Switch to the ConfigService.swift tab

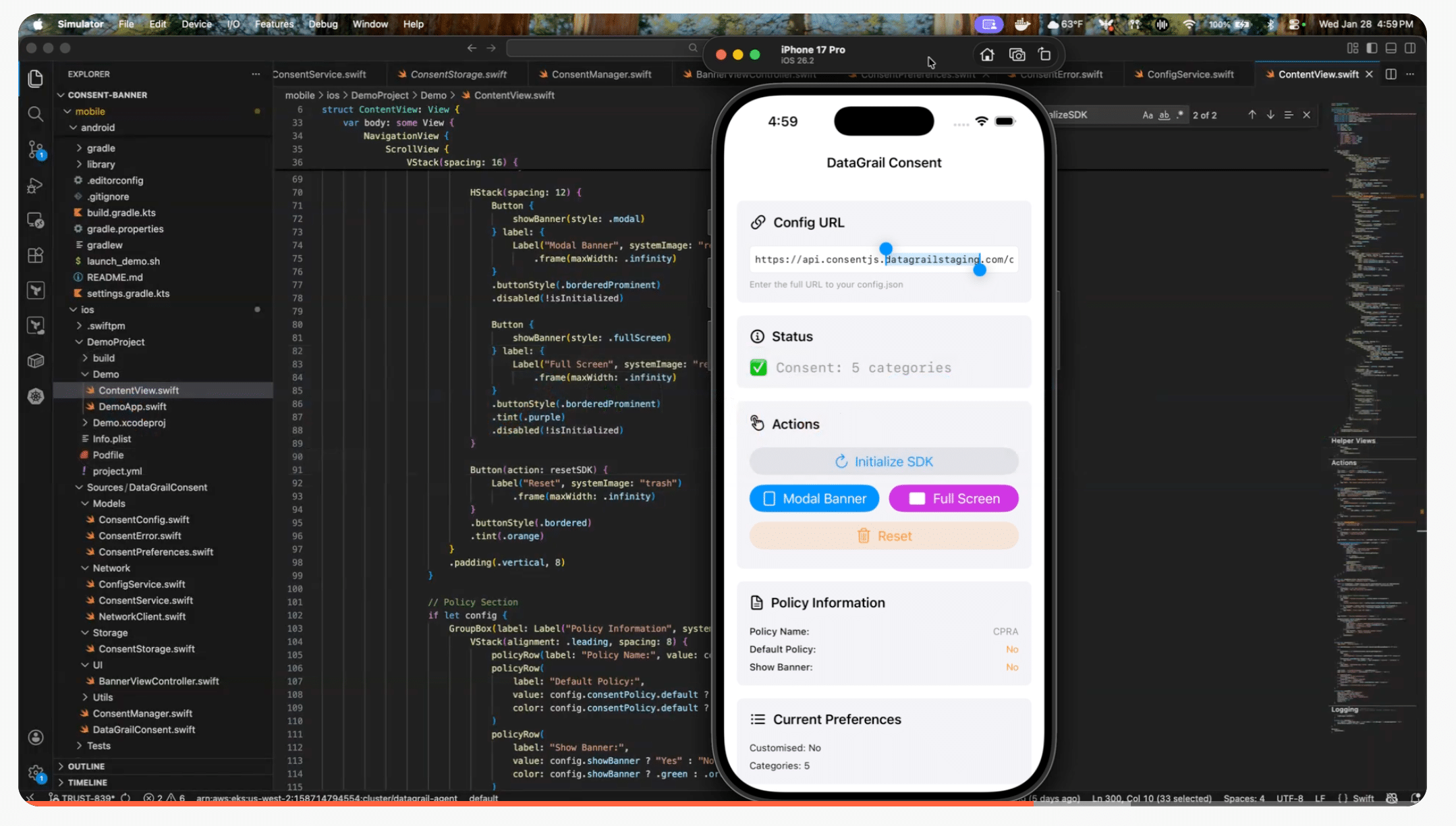(1189, 74)
